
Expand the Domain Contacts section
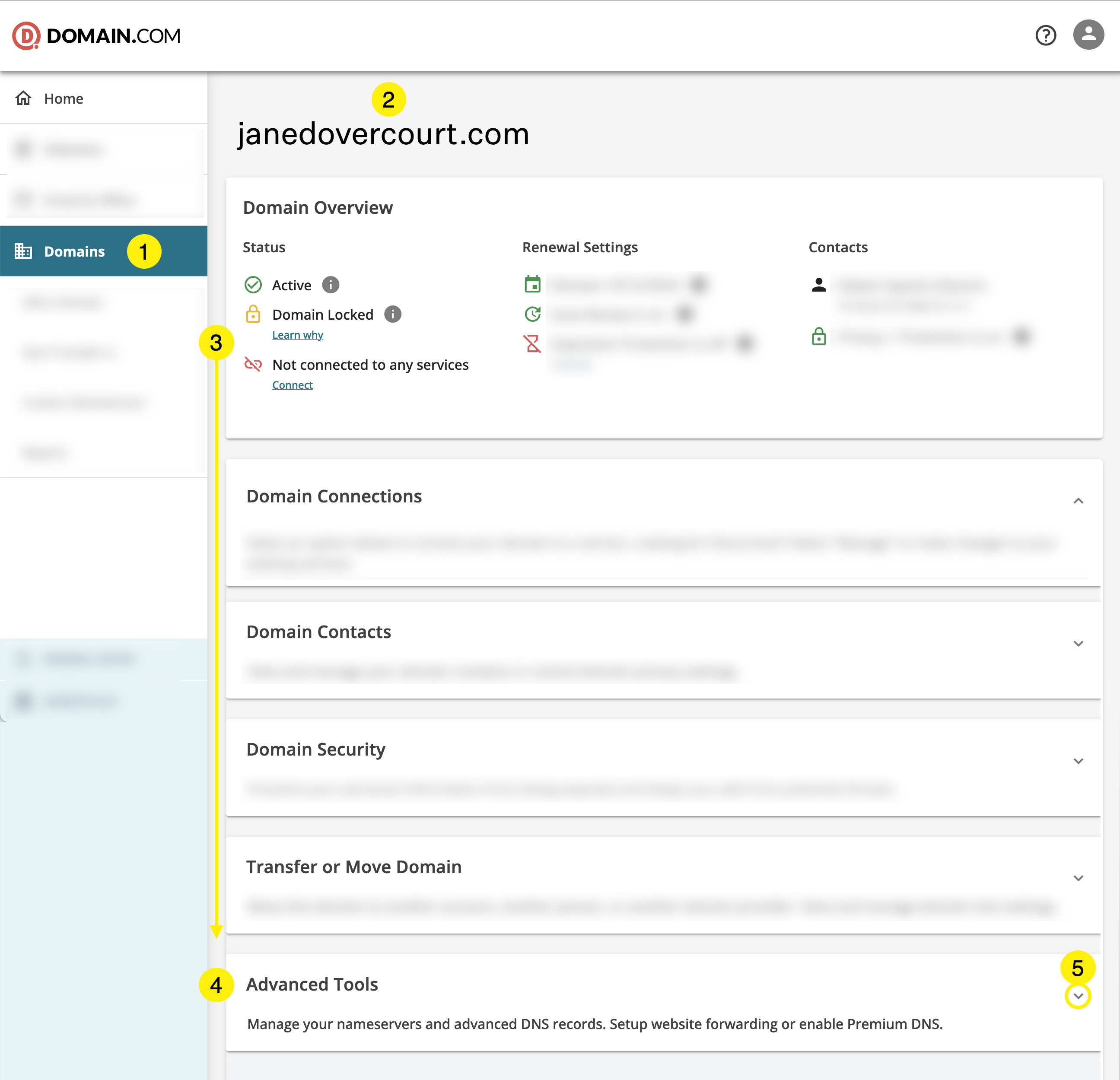click(x=1079, y=643)
